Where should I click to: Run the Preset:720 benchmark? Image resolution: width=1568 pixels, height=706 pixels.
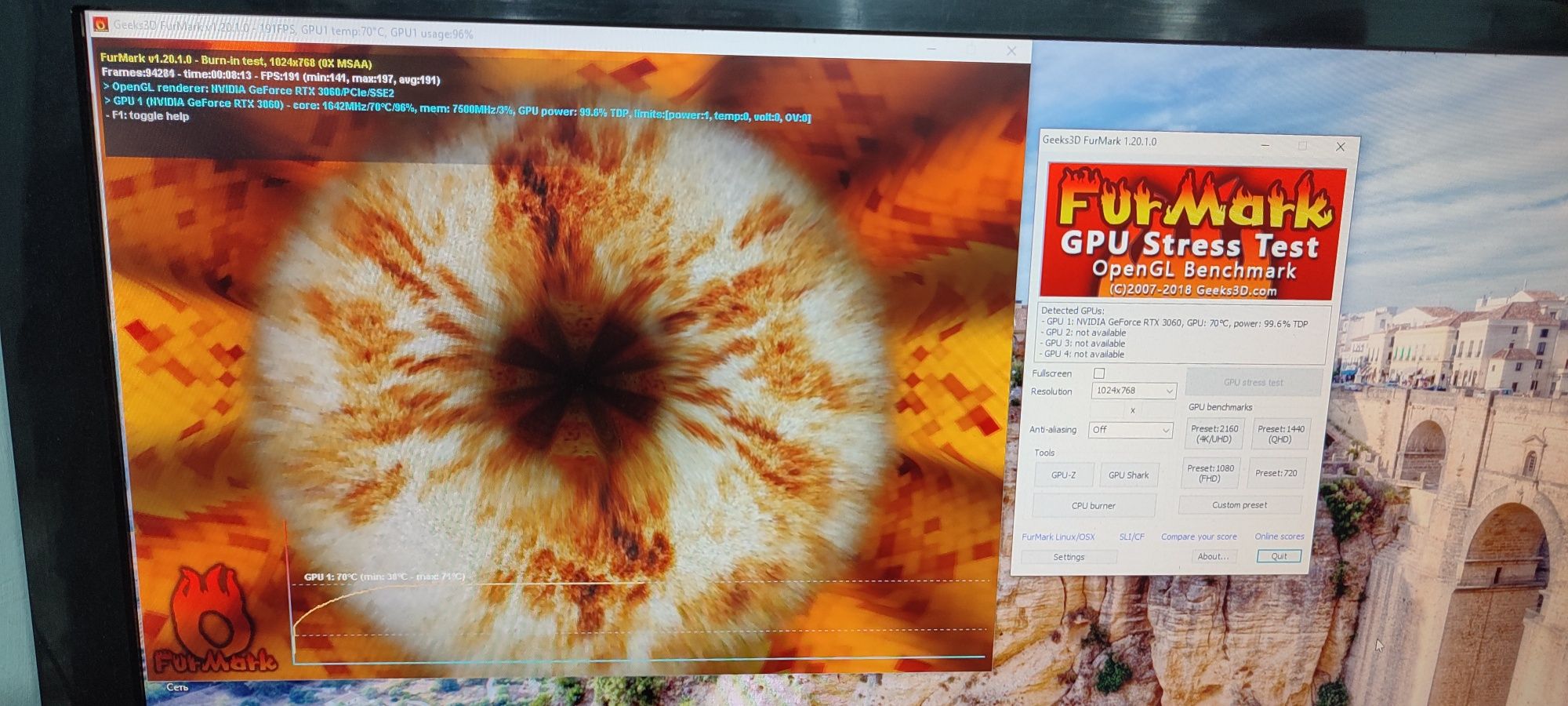pyautogui.click(x=1276, y=473)
